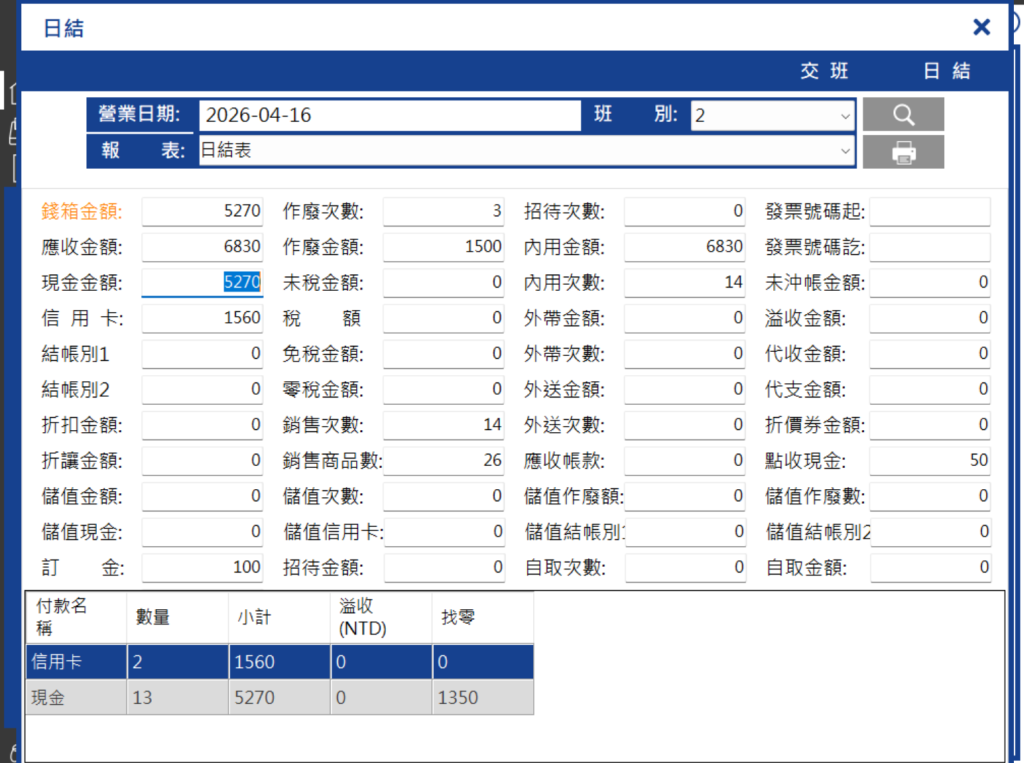This screenshot has width=1024, height=763.
Task: Click the 訂金 field showing 100
Action: click(x=202, y=567)
